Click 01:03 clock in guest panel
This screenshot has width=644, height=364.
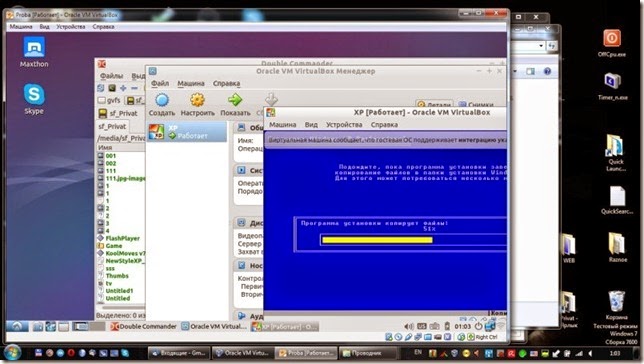point(462,327)
